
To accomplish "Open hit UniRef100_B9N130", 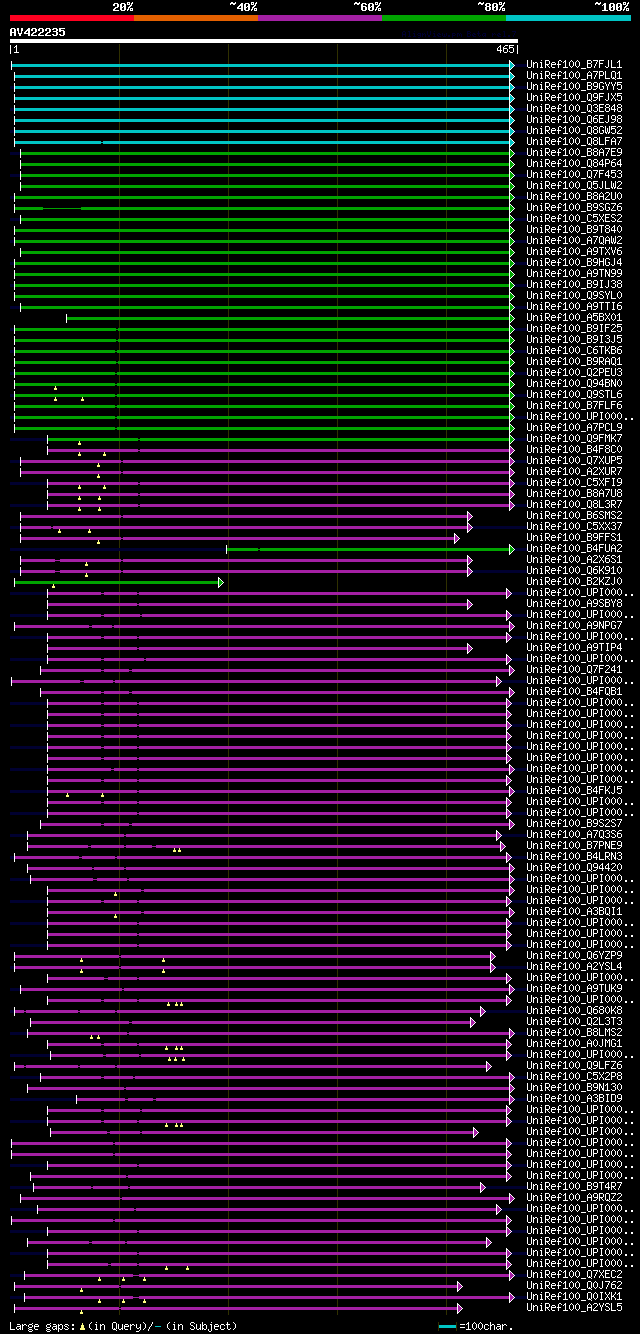I will [x=574, y=1087].
